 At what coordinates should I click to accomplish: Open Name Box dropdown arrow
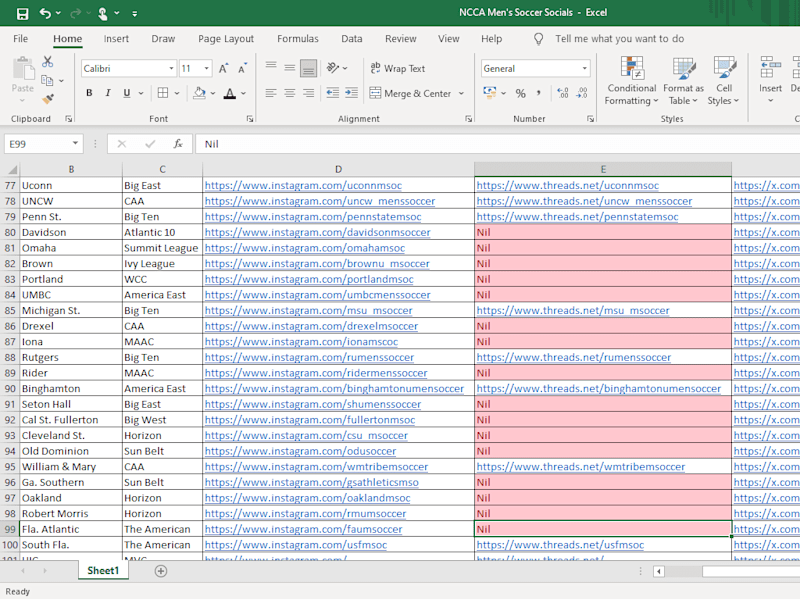point(75,143)
